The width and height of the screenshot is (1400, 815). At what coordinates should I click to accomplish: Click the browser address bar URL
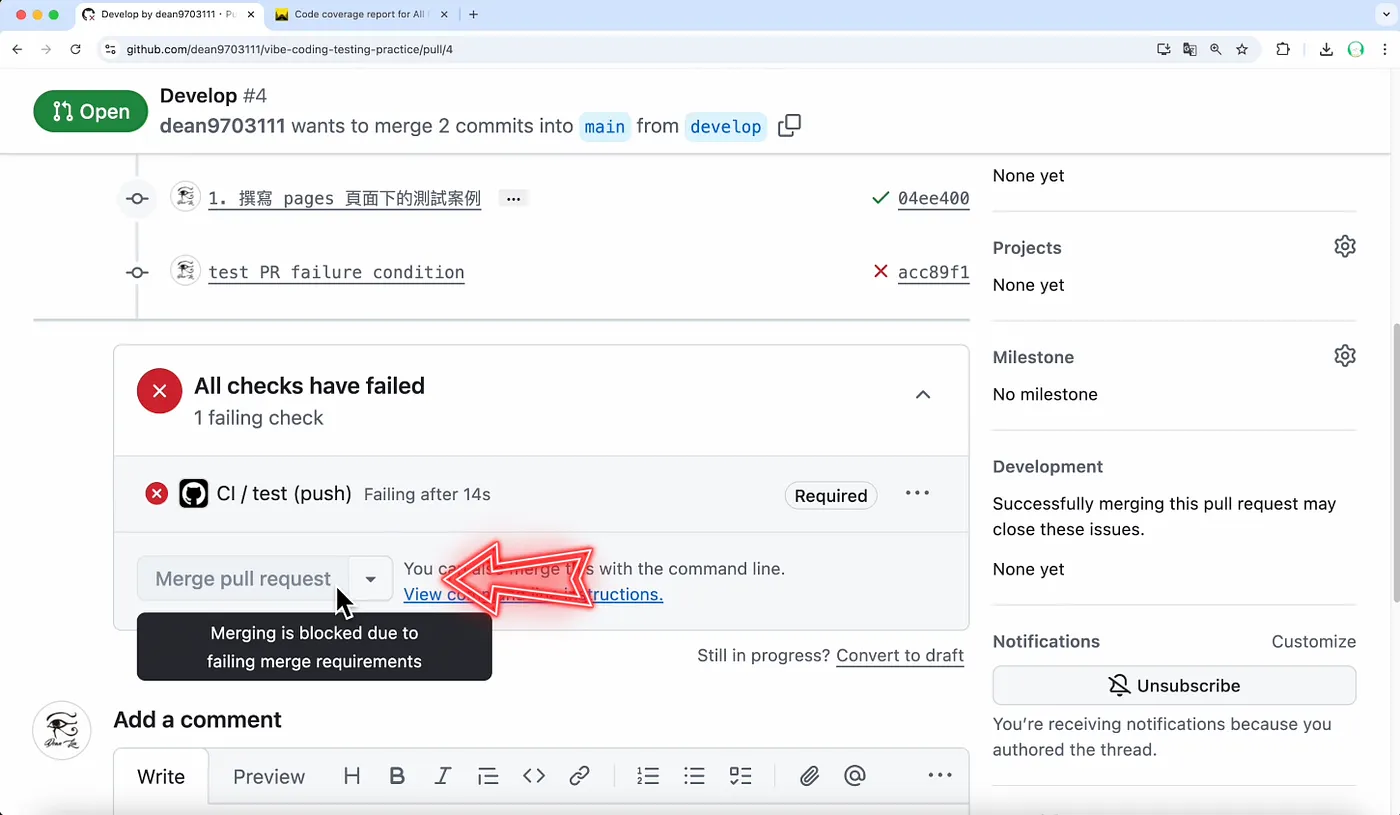(290, 49)
